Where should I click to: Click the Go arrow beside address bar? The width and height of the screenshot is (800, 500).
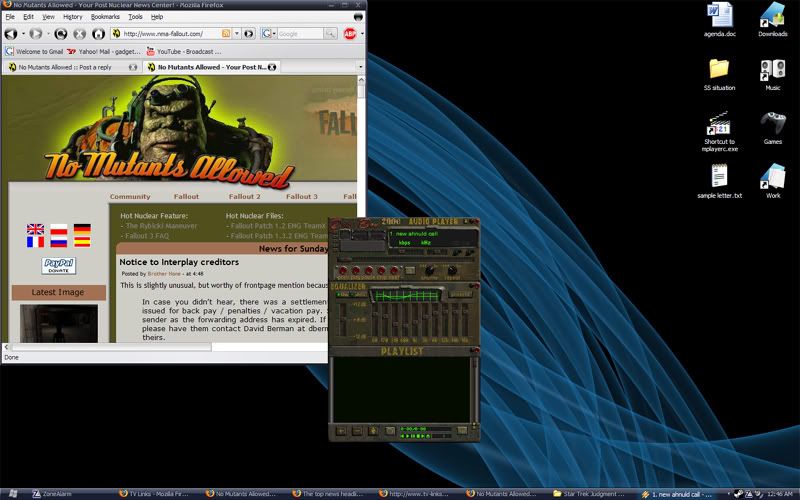coord(248,34)
